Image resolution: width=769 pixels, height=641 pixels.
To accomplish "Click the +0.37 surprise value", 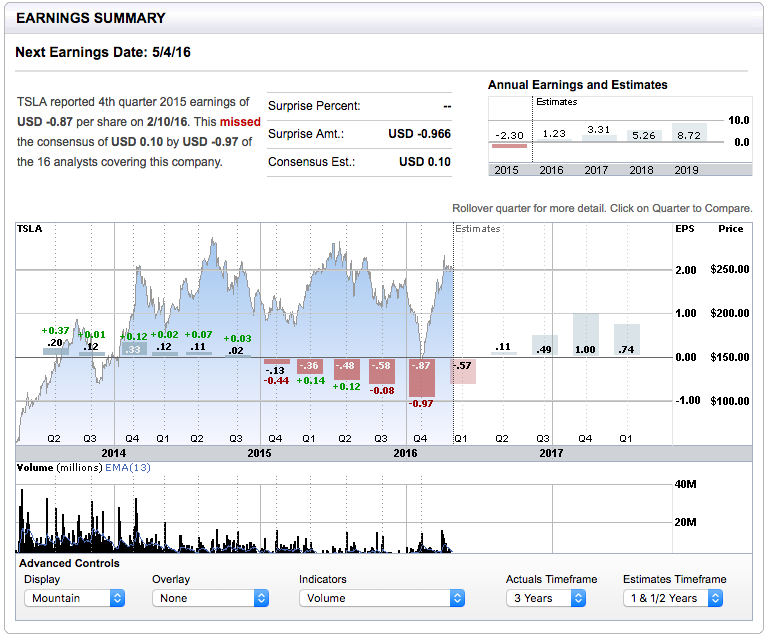I will click(x=55, y=331).
